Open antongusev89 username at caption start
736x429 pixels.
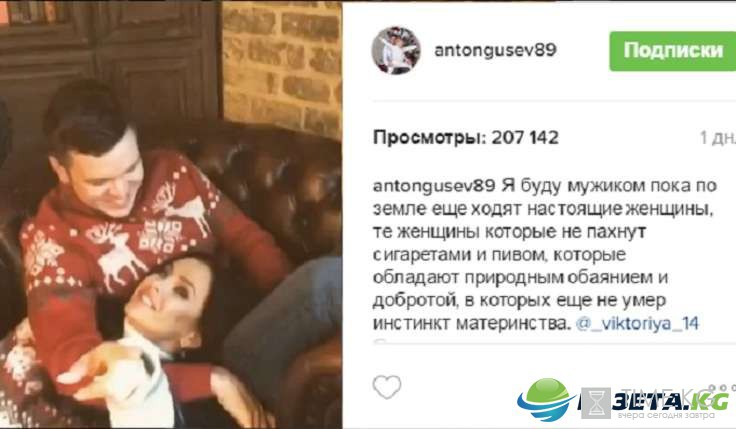434,186
